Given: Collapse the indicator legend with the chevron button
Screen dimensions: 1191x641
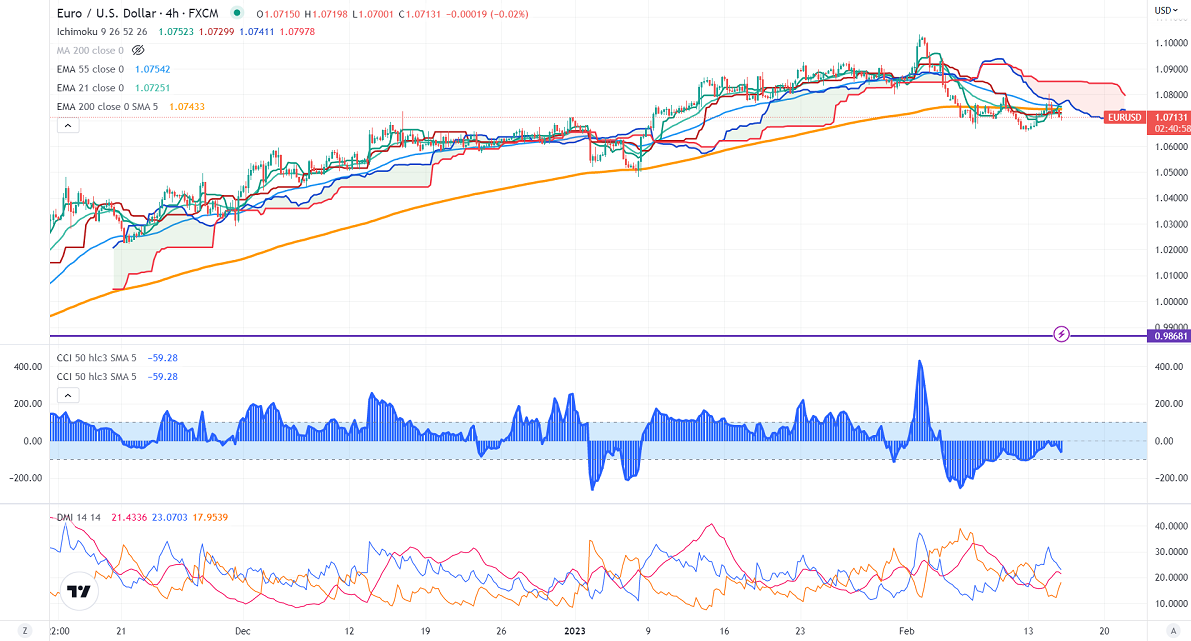Looking at the screenshot, I should tap(67, 126).
